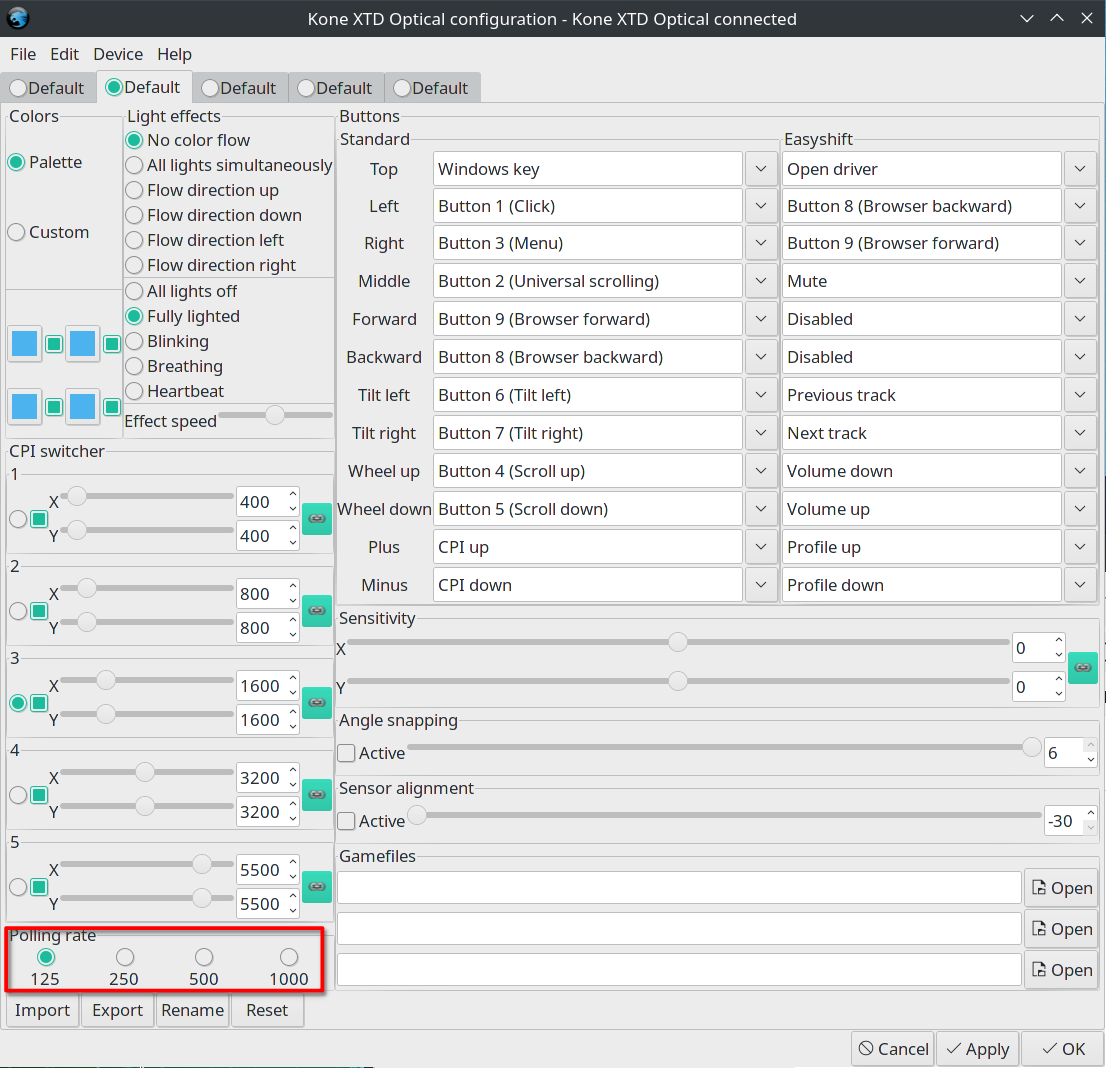Screen dimensions: 1106x1068
Task: Toggle green light box next to top-right color
Action: [x=111, y=344]
